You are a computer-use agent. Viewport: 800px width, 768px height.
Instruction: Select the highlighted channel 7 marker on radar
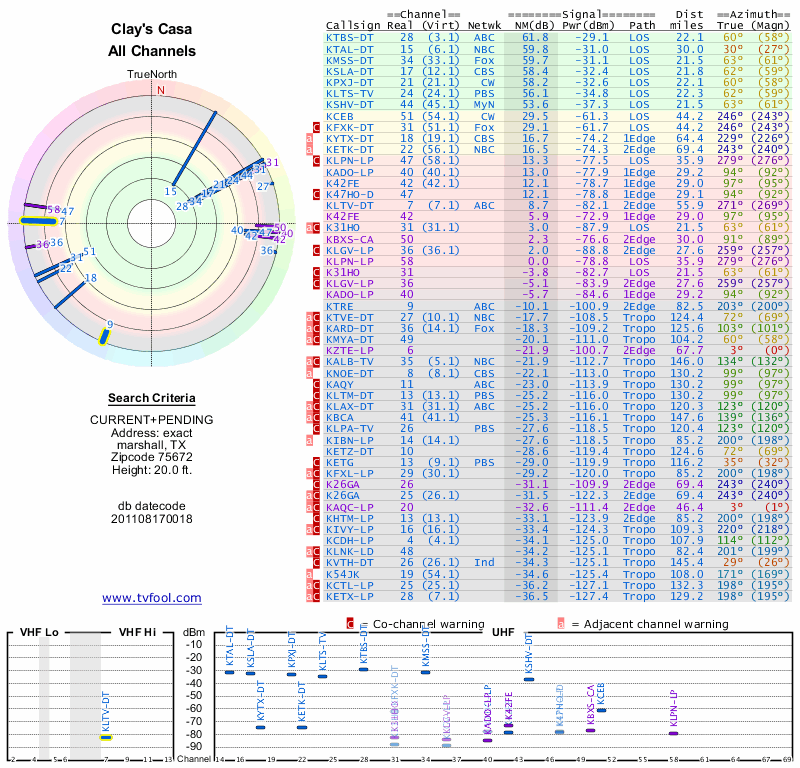point(38,221)
